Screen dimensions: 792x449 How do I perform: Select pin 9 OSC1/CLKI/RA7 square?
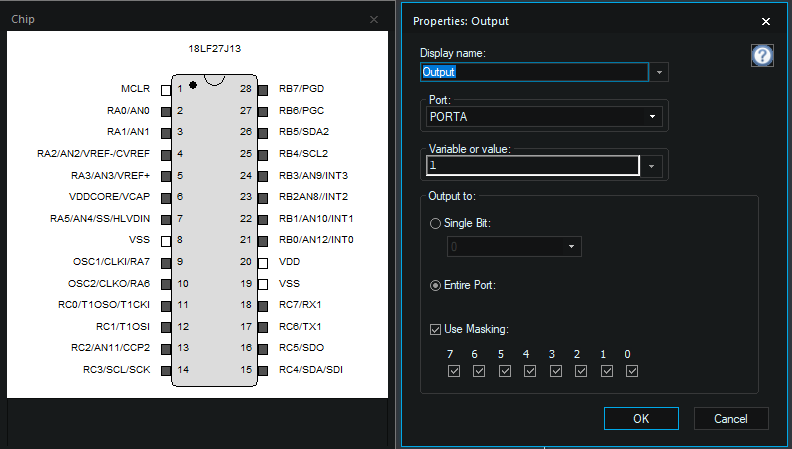[x=166, y=263]
